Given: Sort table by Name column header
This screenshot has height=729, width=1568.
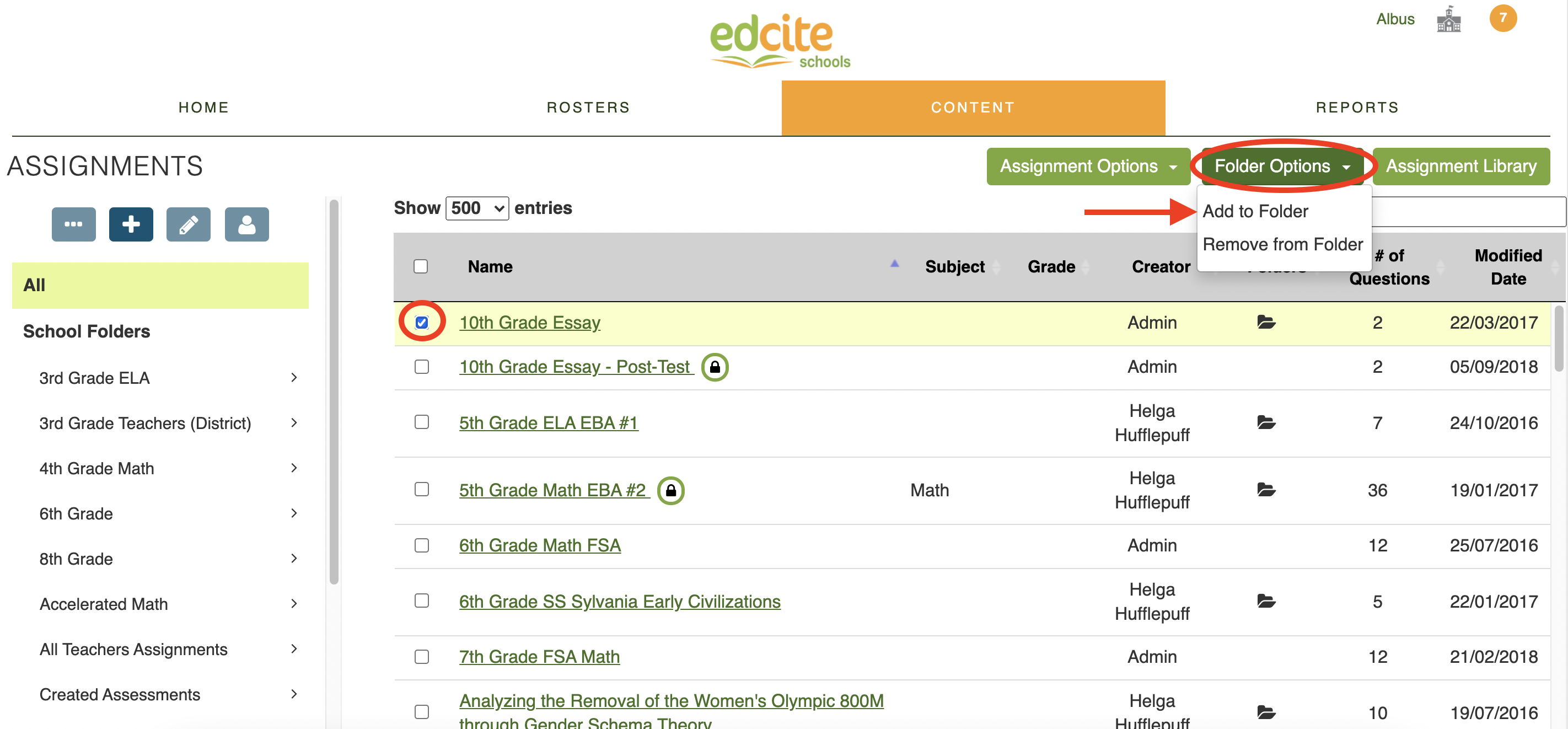Looking at the screenshot, I should 490,266.
